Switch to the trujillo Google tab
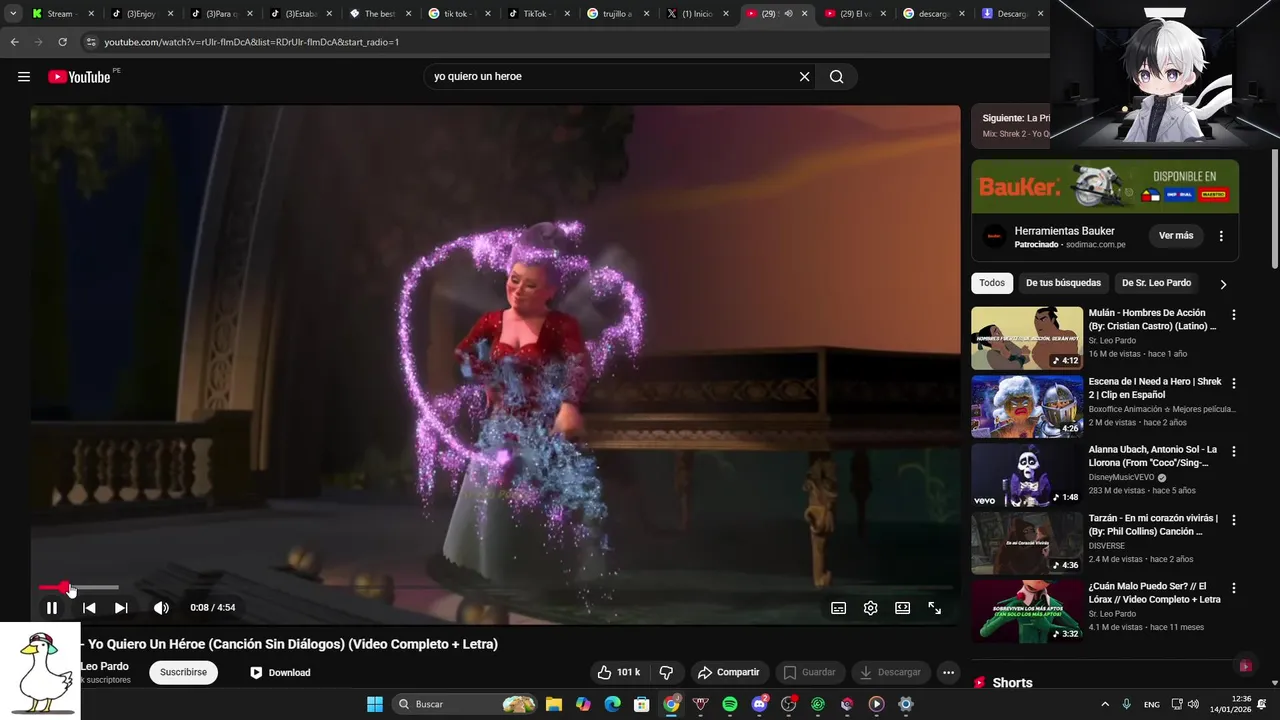1280x720 pixels. 617,14
